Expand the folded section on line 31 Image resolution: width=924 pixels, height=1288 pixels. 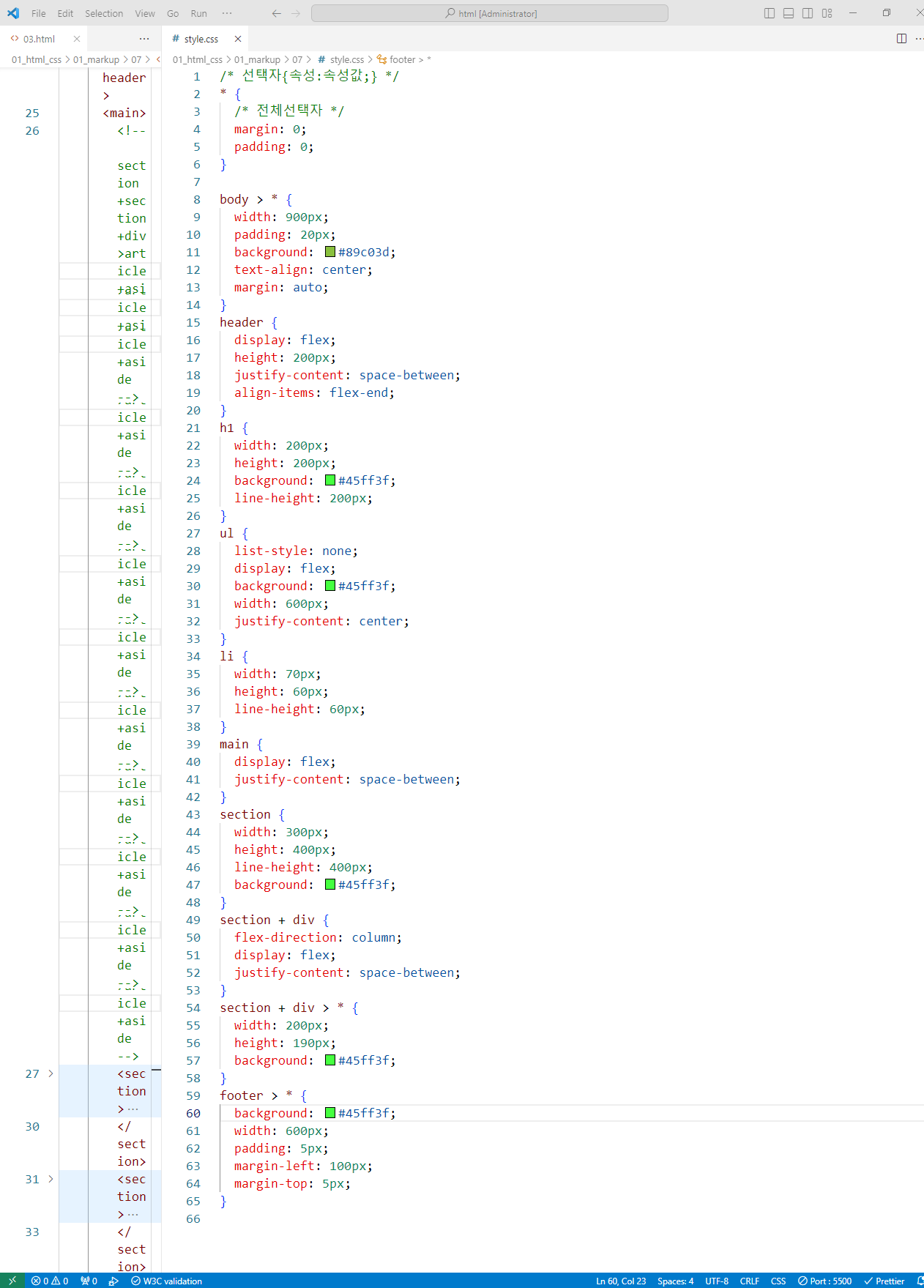[51, 1179]
